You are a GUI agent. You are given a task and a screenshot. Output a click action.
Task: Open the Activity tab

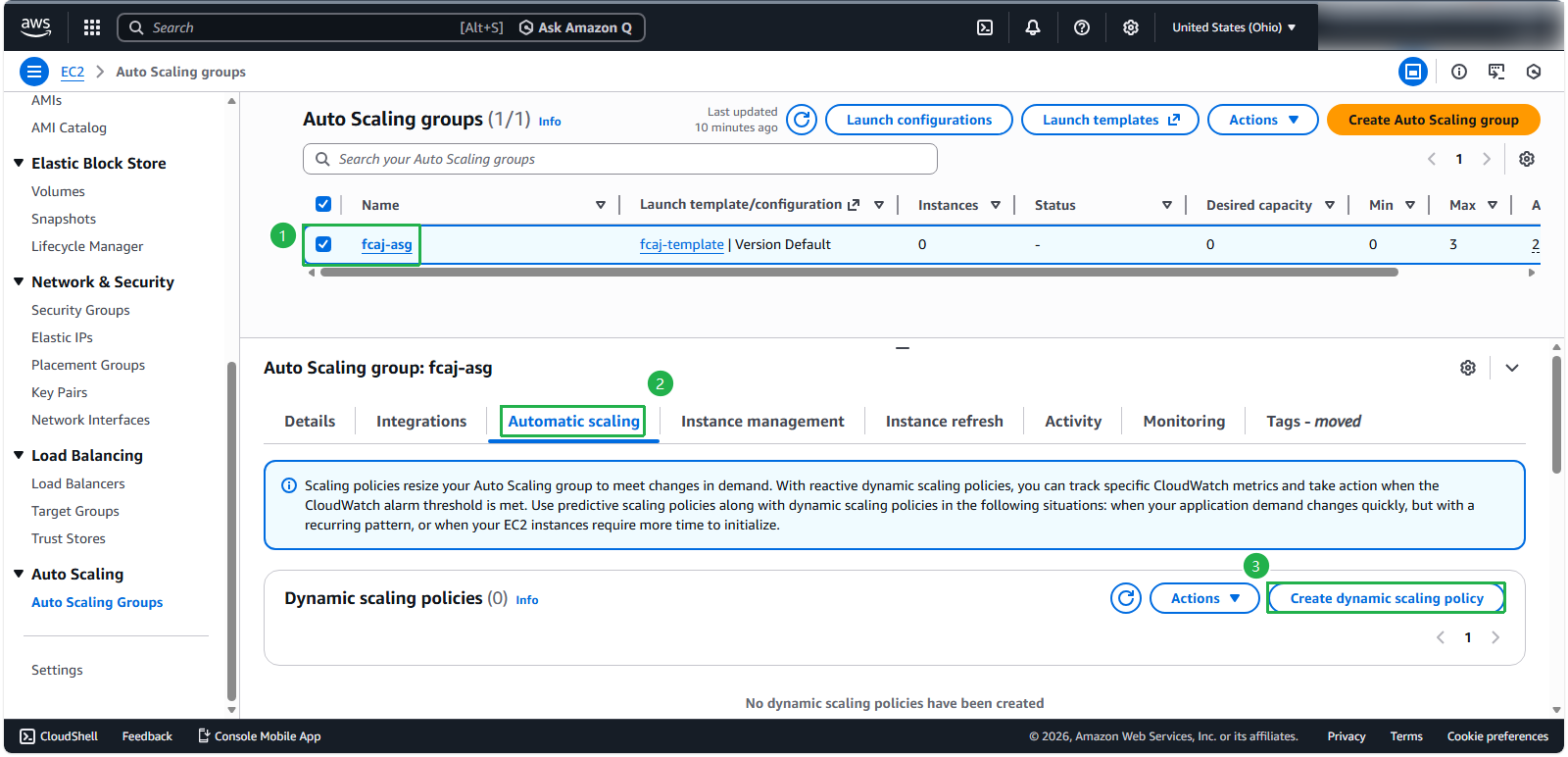click(x=1073, y=421)
